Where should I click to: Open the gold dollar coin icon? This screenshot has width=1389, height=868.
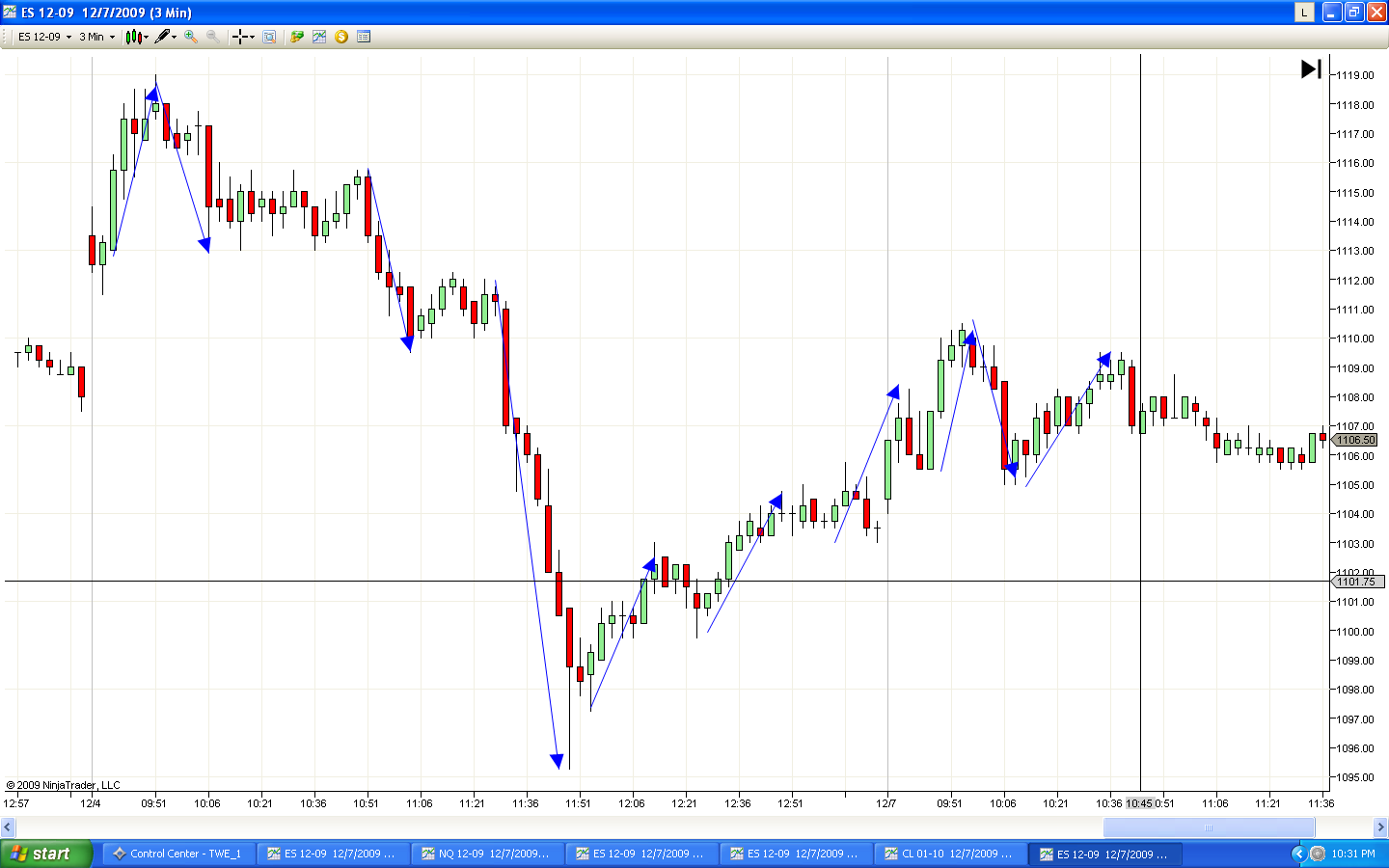tap(341, 37)
